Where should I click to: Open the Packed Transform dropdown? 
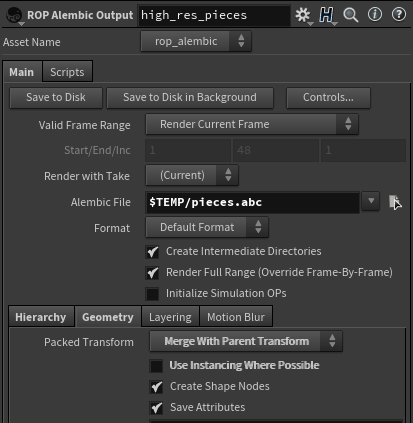coord(246,341)
